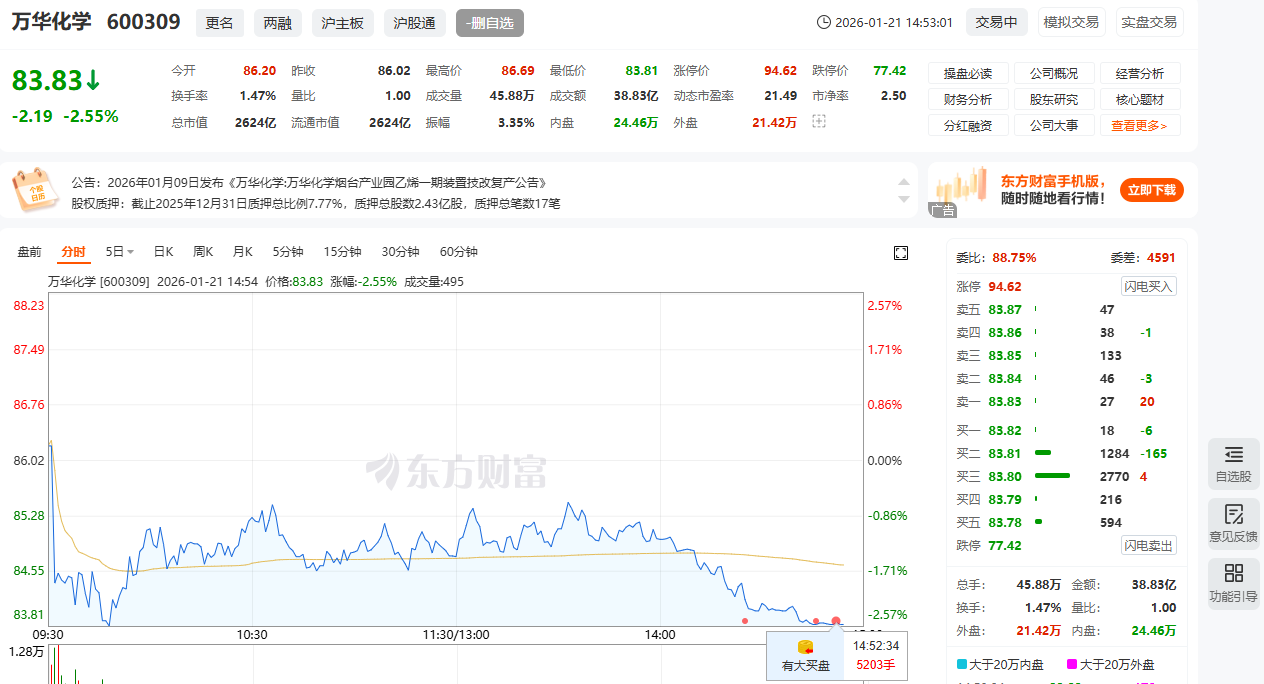This screenshot has height=684, width=1264.
Task: Click the 更名 tag button
Action: coord(219,23)
